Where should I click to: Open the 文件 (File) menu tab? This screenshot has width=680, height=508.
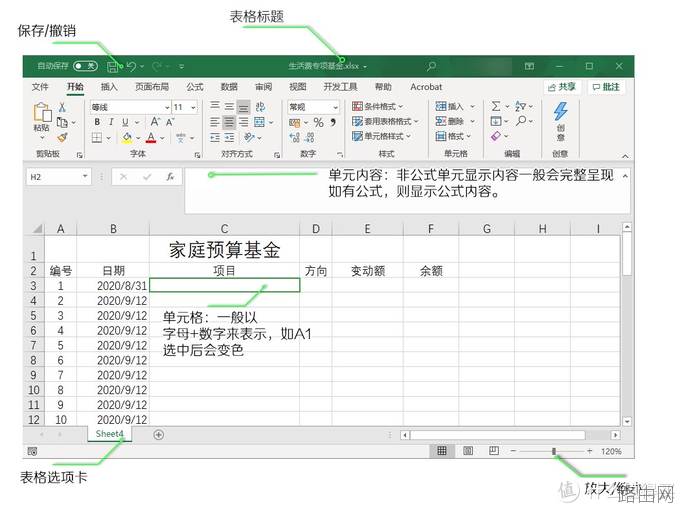(40, 87)
